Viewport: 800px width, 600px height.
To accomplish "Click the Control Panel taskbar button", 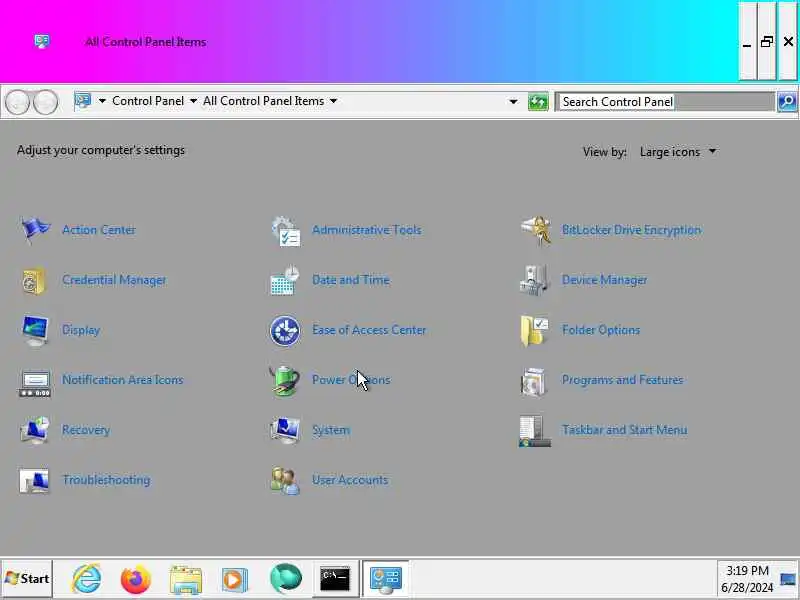I will (386, 579).
